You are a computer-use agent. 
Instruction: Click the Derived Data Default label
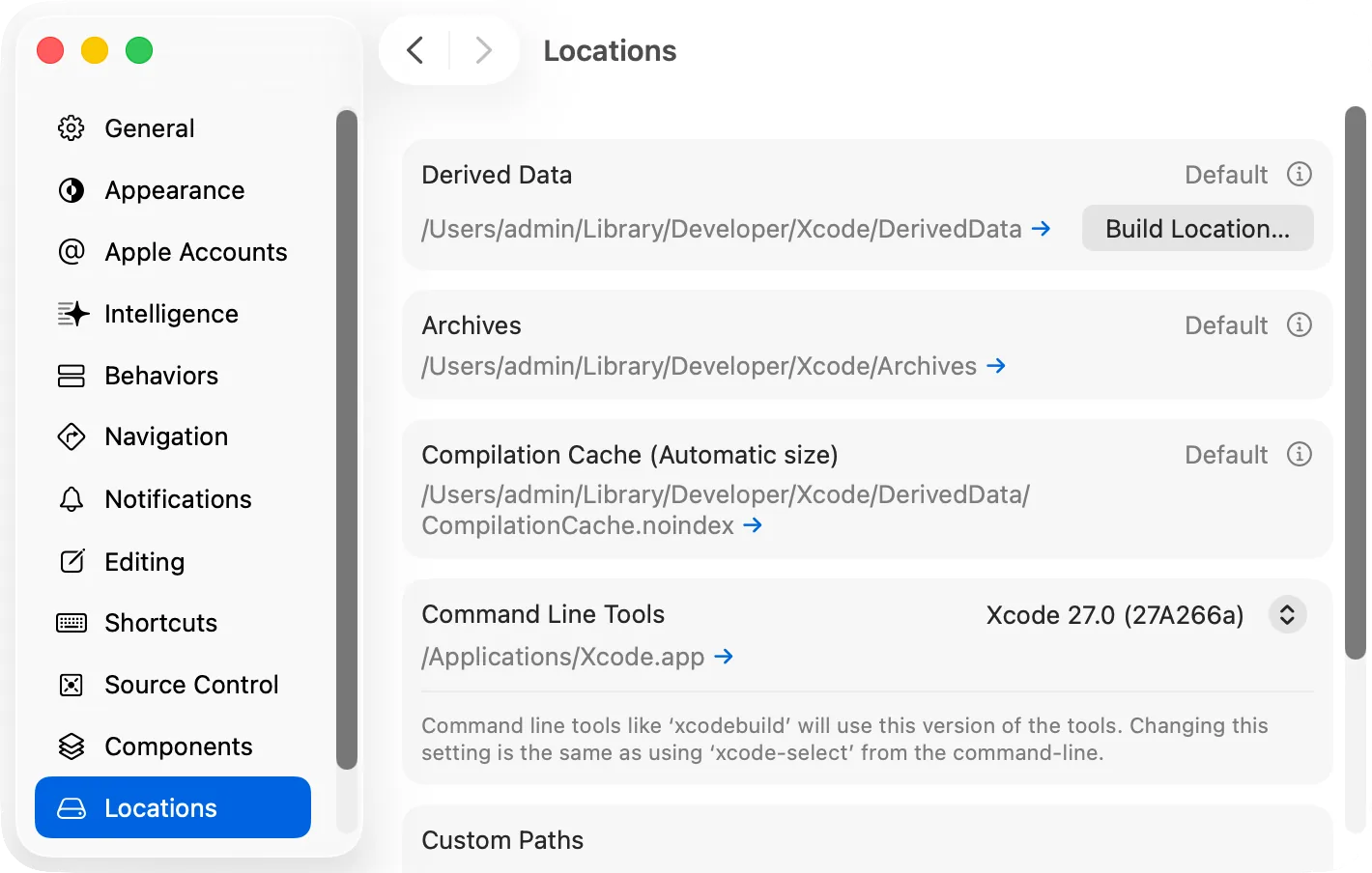pos(1226,175)
